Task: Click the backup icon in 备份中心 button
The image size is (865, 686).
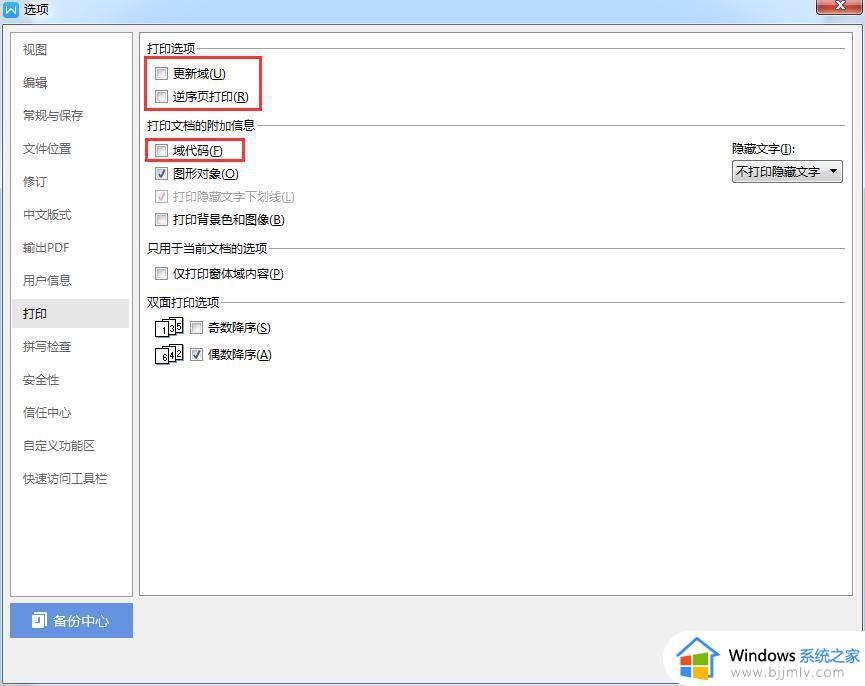Action: coord(39,620)
